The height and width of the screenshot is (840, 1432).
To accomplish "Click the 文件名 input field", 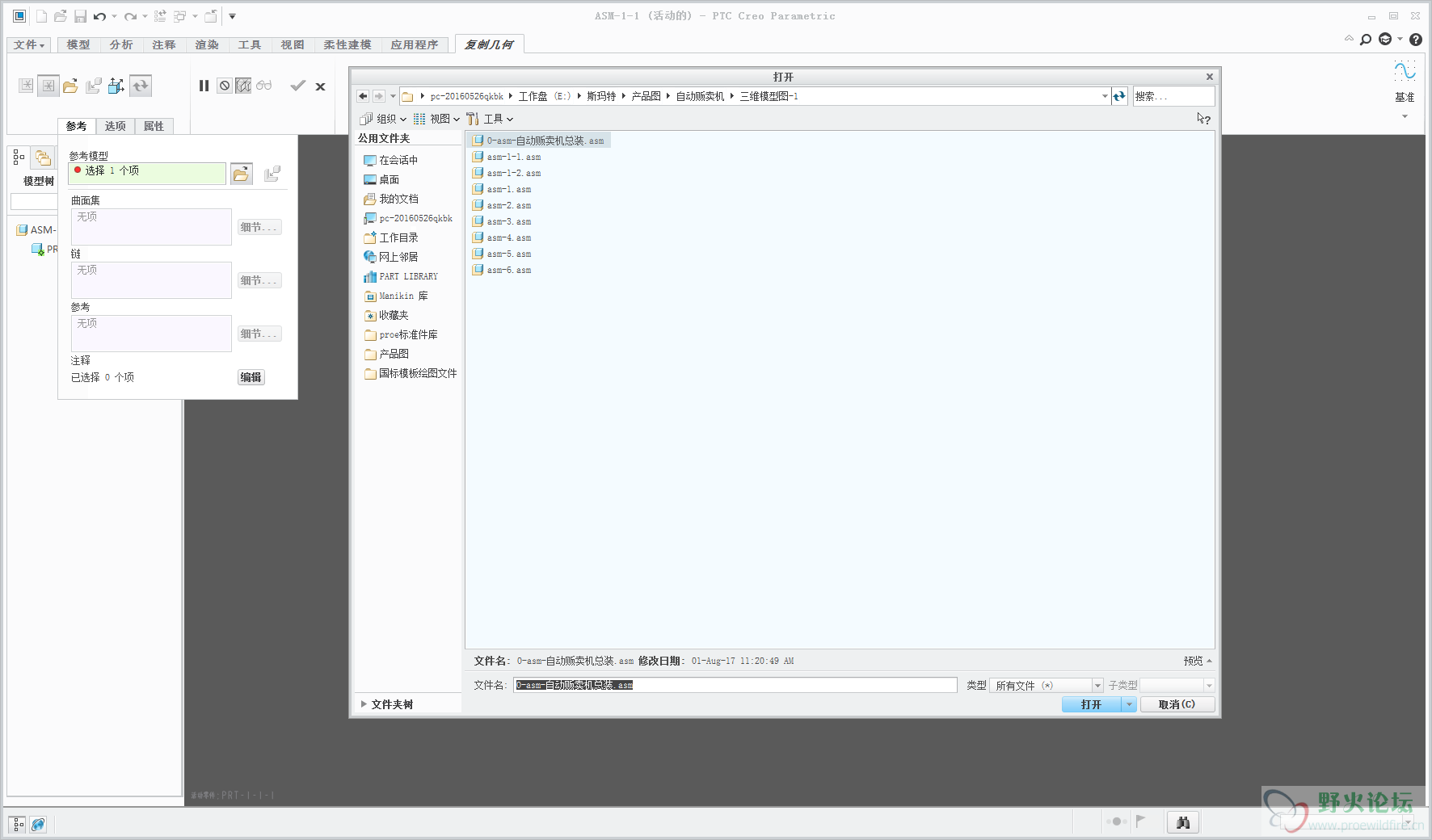I will [735, 686].
